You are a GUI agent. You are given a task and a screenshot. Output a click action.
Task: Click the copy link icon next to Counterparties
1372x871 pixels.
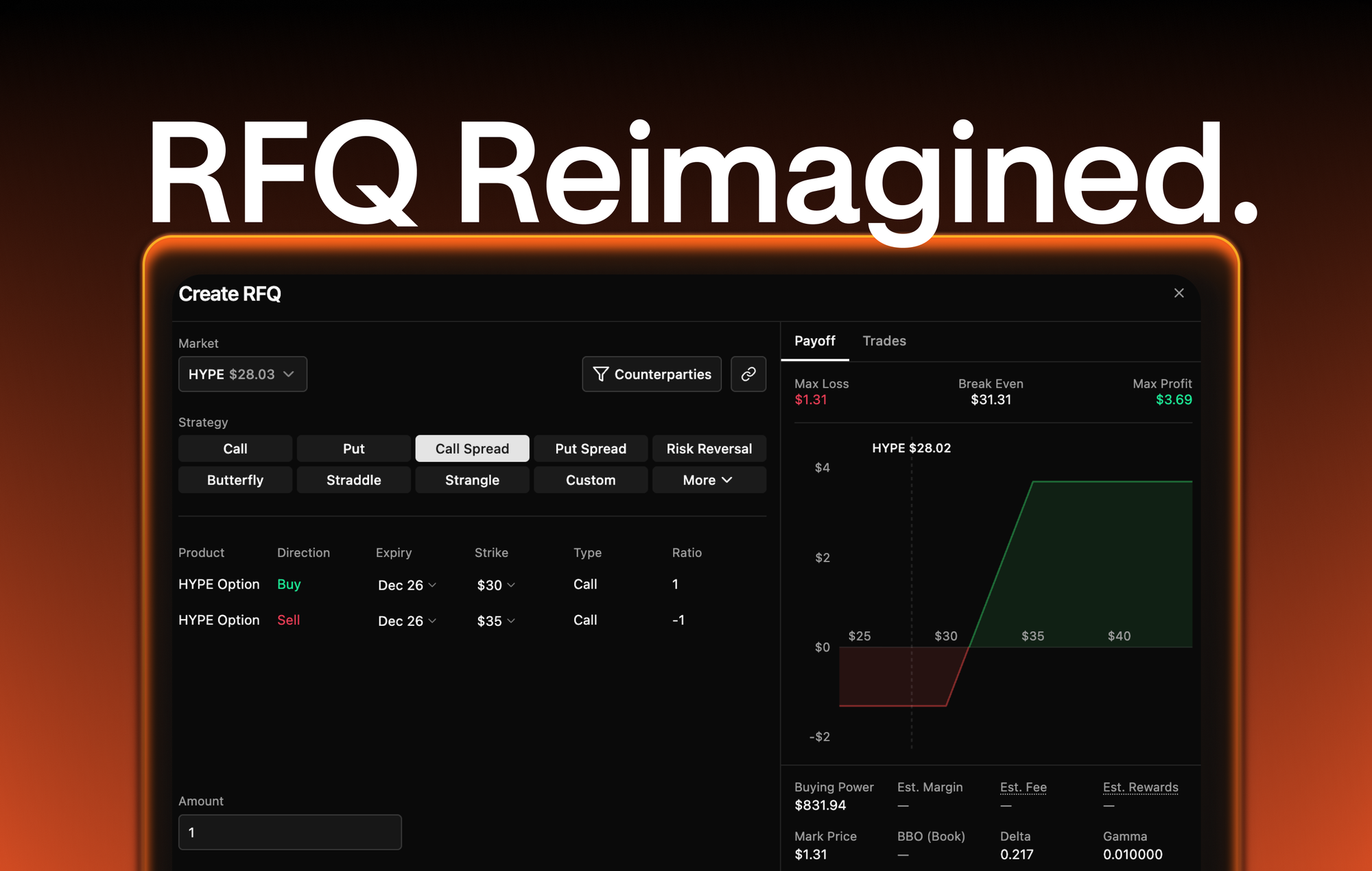pos(748,374)
